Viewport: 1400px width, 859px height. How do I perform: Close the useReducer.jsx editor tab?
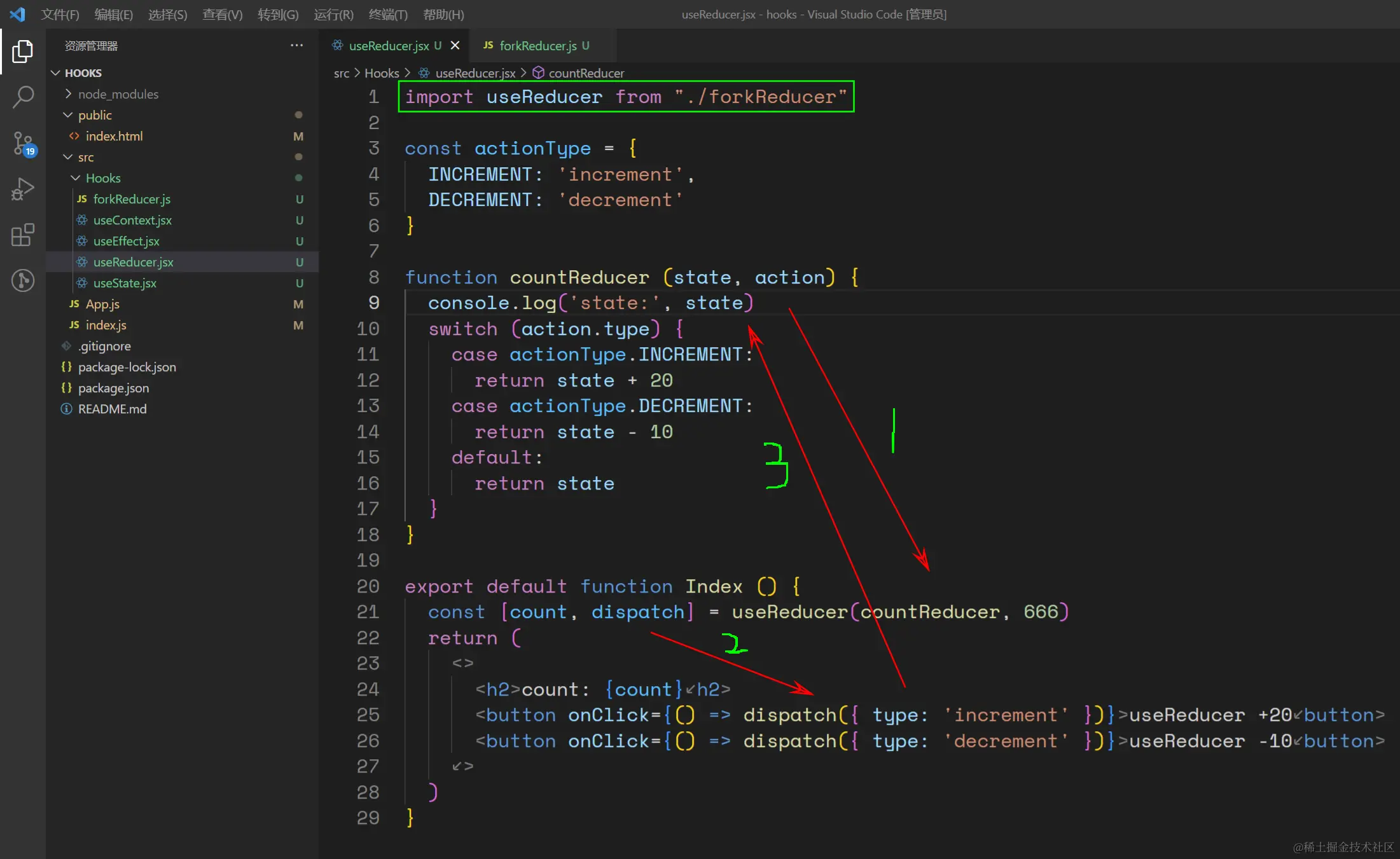click(x=455, y=46)
